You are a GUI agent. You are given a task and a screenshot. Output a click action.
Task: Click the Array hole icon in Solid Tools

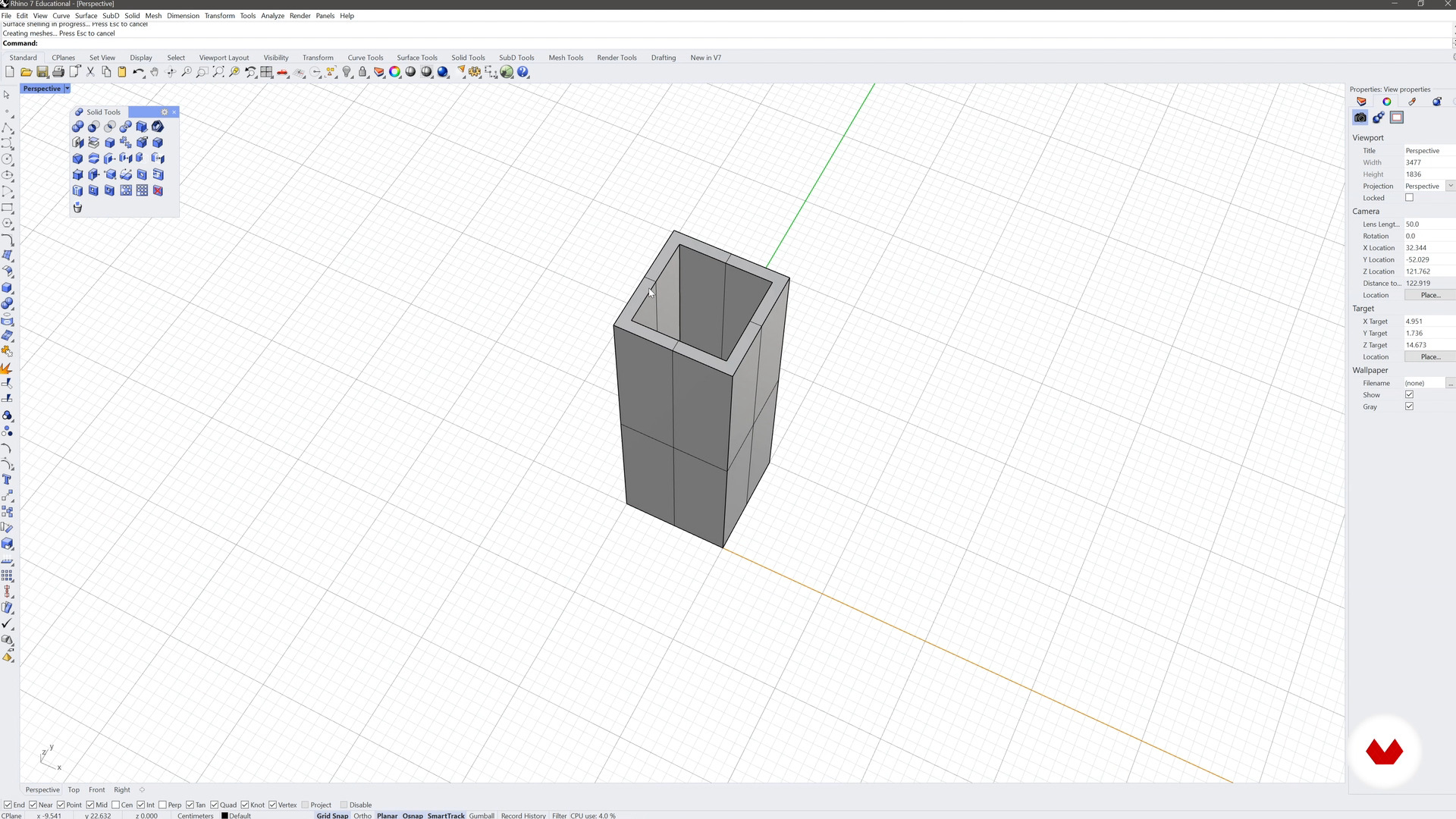[142, 190]
